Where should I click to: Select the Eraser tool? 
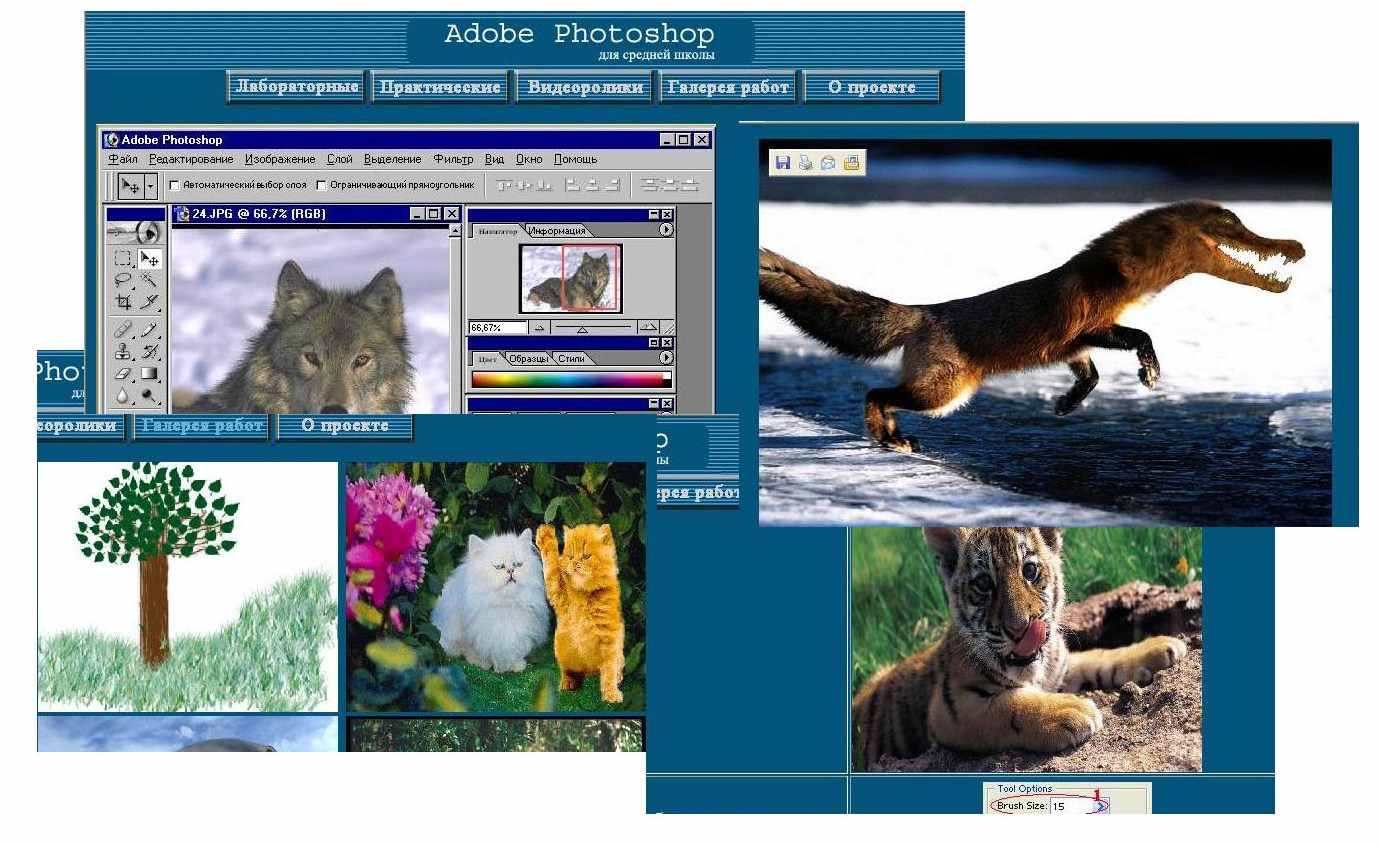pyautogui.click(x=123, y=373)
